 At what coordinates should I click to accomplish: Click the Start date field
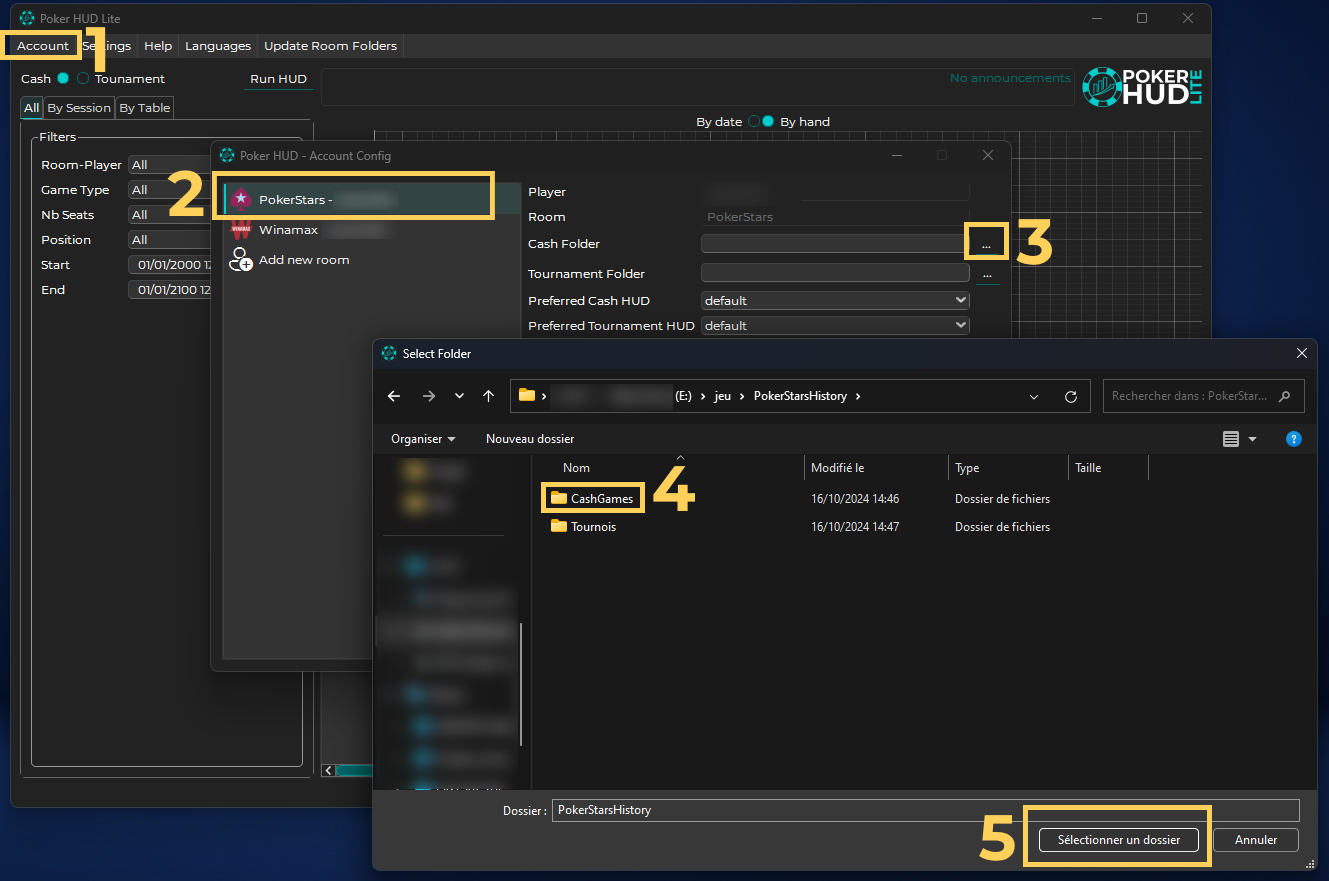pyautogui.click(x=169, y=265)
